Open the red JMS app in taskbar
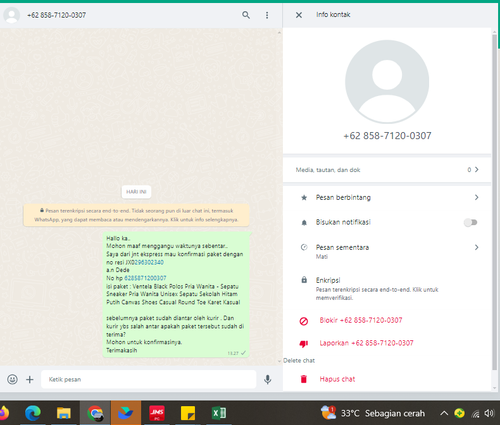This screenshot has height=425, width=500. pyautogui.click(x=157, y=413)
